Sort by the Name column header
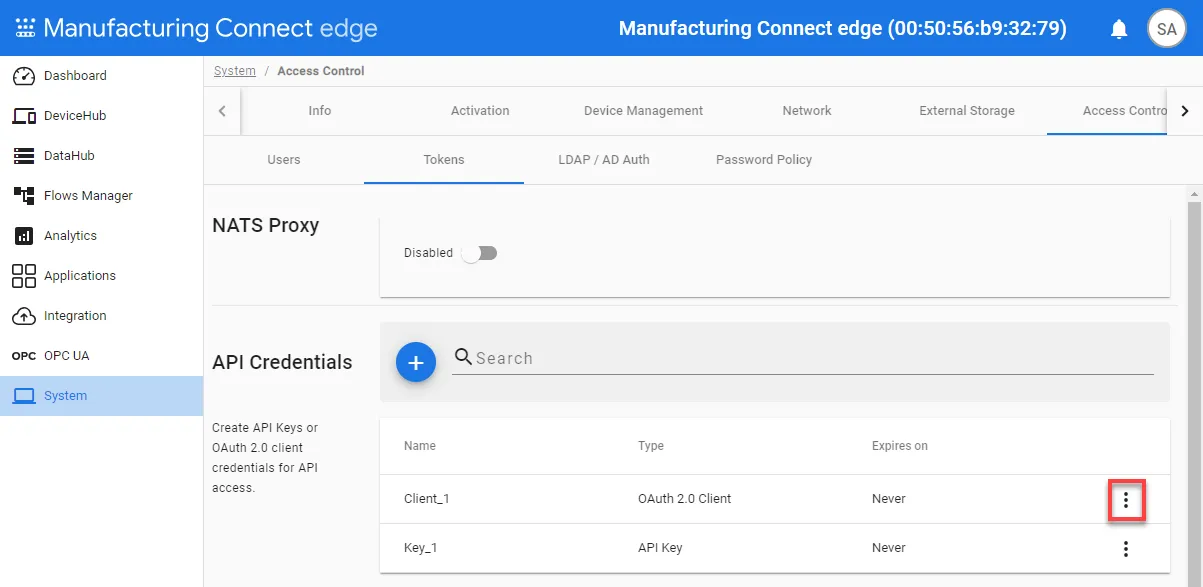The height and width of the screenshot is (587, 1203). point(420,446)
